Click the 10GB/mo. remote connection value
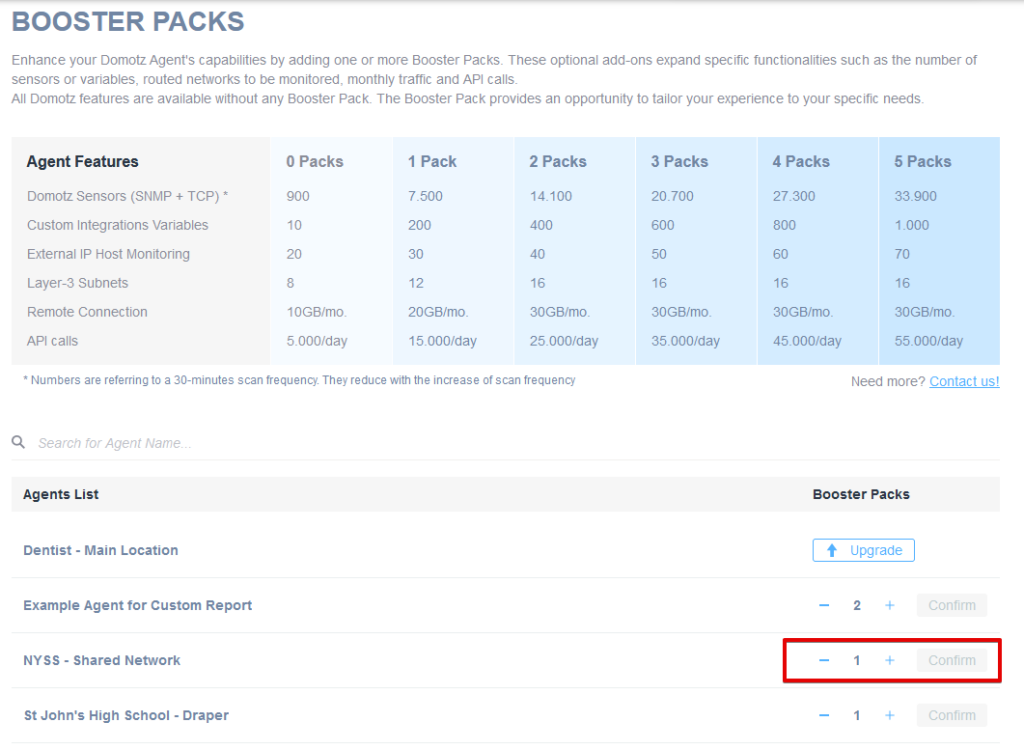The image size is (1024, 750). pyautogui.click(x=317, y=312)
